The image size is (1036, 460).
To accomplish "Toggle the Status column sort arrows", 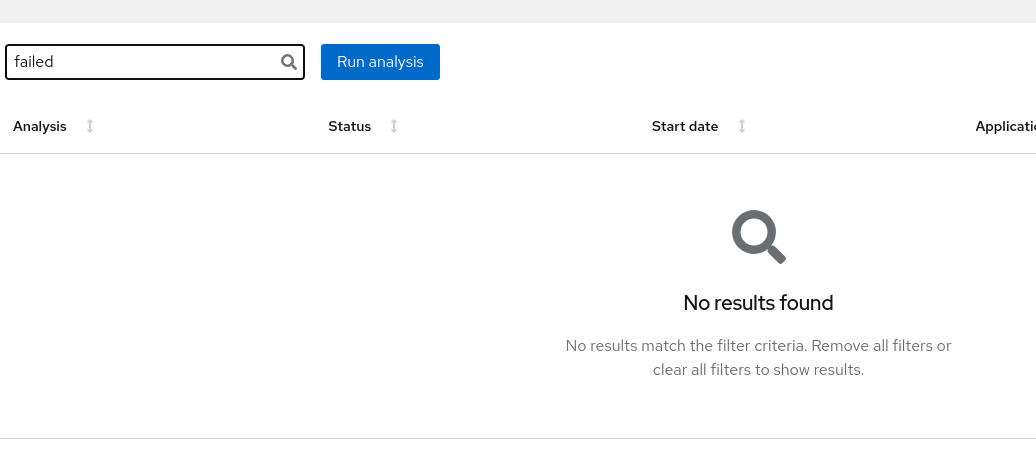I will [394, 126].
